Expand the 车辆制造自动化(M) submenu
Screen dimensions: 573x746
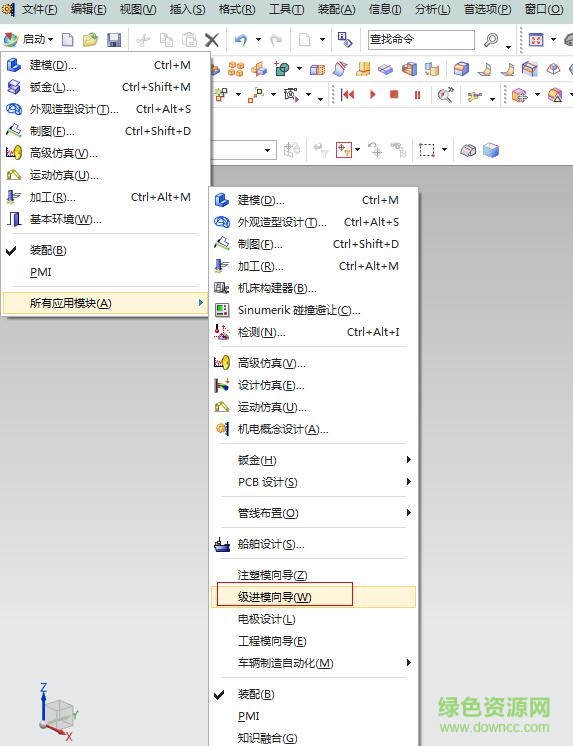(313, 663)
